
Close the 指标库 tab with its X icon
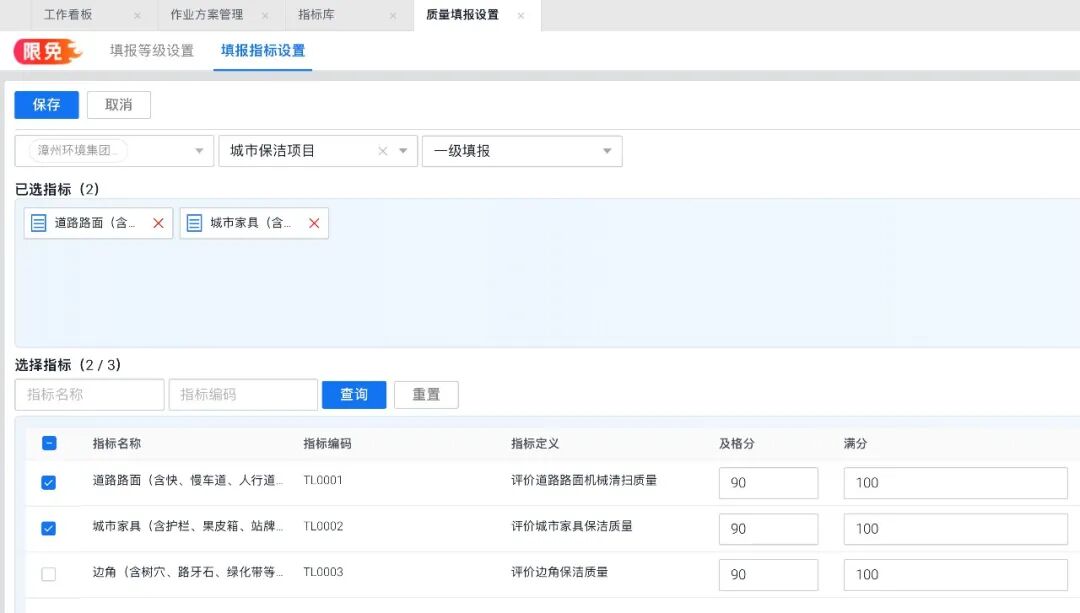pyautogui.click(x=390, y=16)
